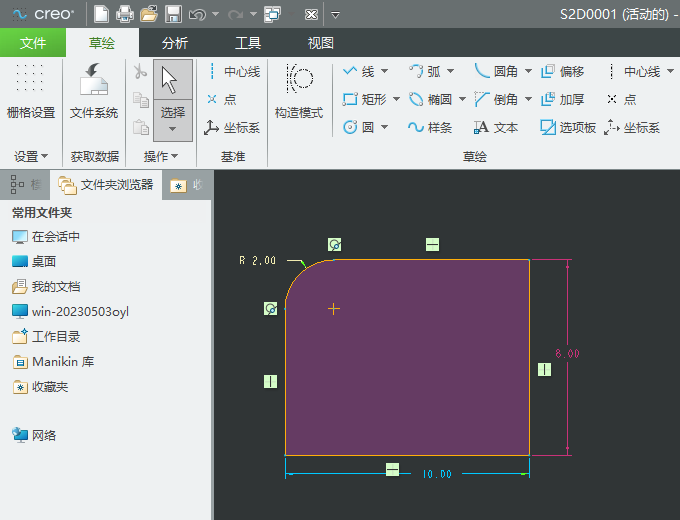
Task: Click the Open folder icon in quick access toolbar
Action: click(149, 15)
